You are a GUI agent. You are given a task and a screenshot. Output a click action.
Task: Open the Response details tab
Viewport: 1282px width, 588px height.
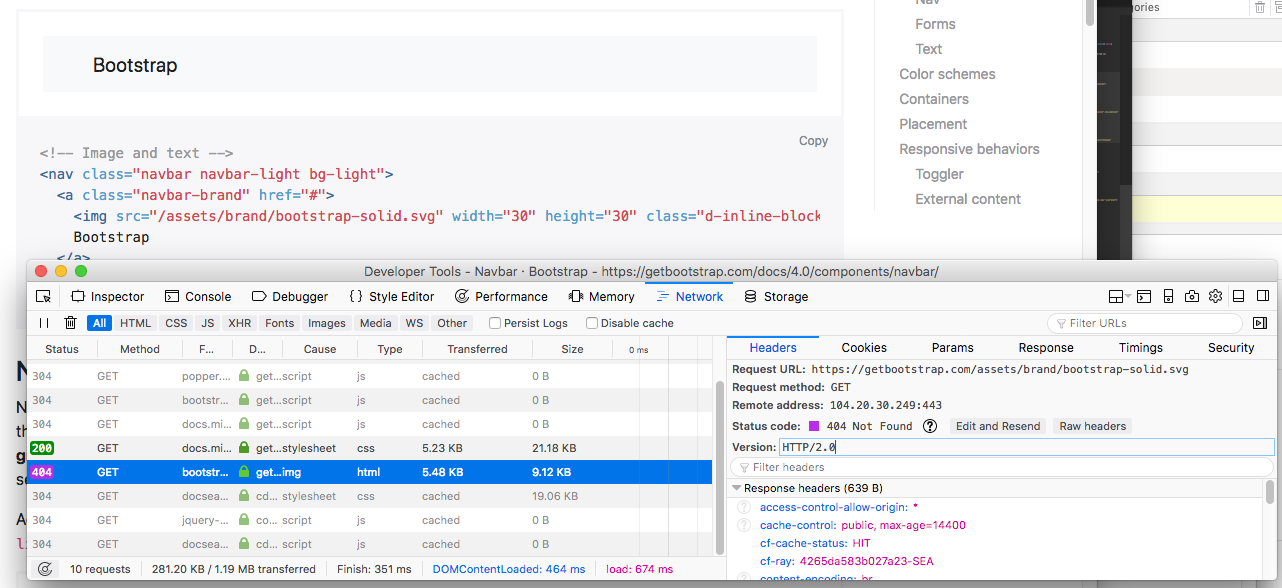tap(1046, 348)
